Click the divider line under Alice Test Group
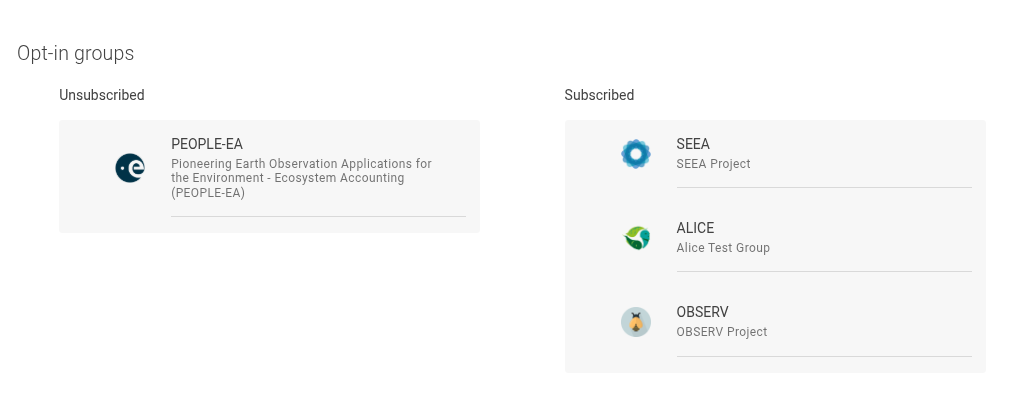The height and width of the screenshot is (414, 1028). coord(823,271)
